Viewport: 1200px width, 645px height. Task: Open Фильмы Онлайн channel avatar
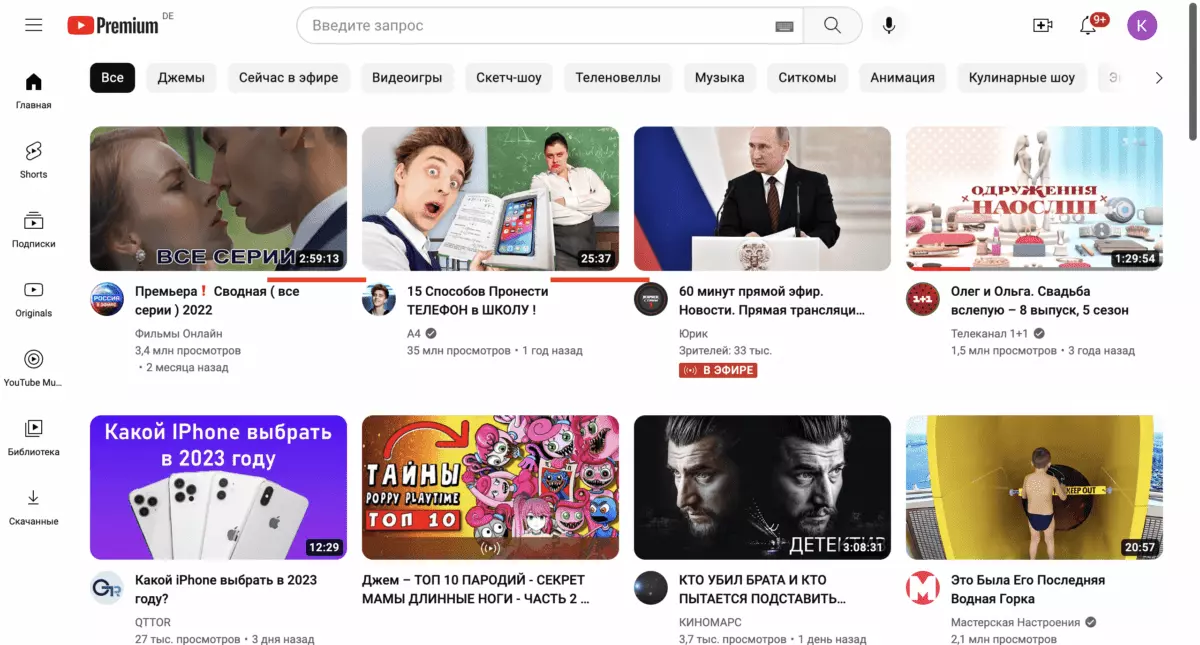pos(107,300)
